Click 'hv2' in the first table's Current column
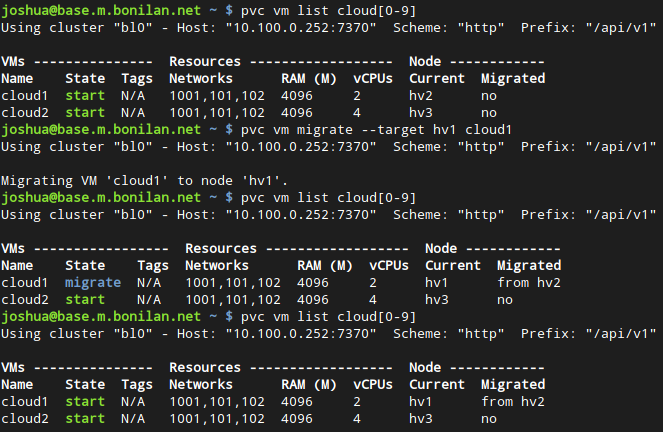This screenshot has height=432, width=663. pos(421,95)
